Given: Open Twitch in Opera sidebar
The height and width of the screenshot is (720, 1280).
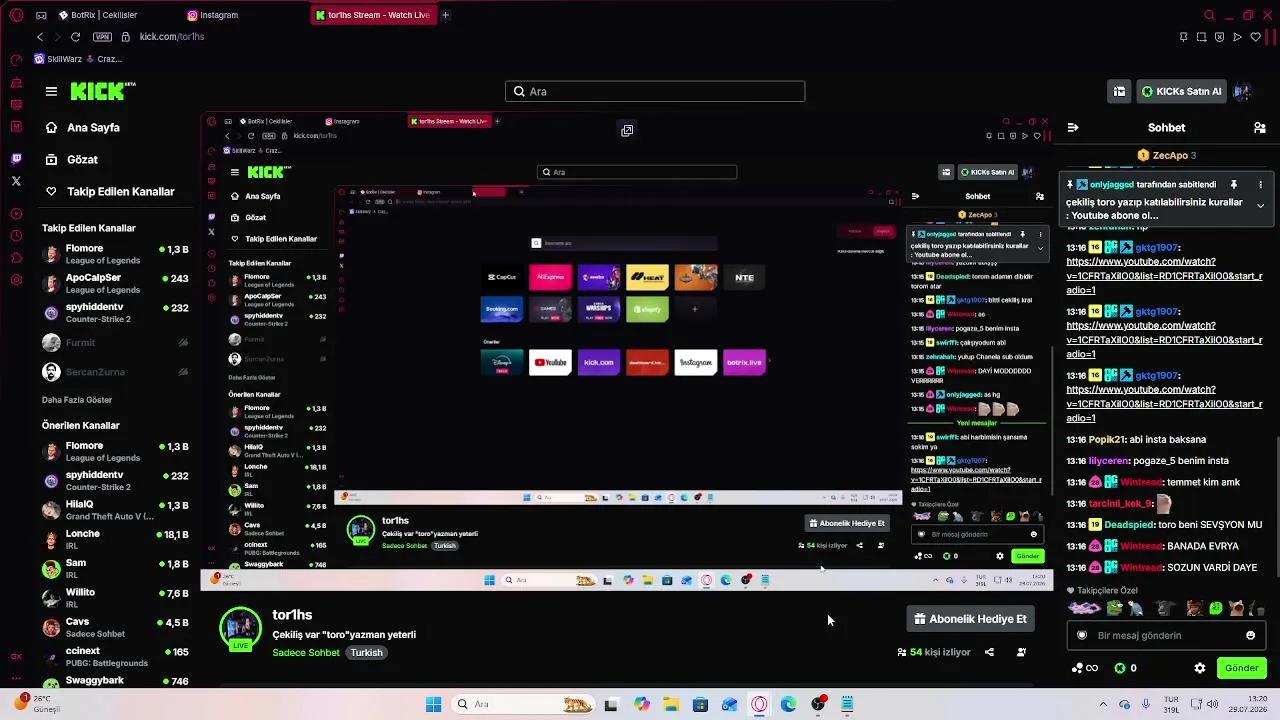Looking at the screenshot, I should (16, 159).
